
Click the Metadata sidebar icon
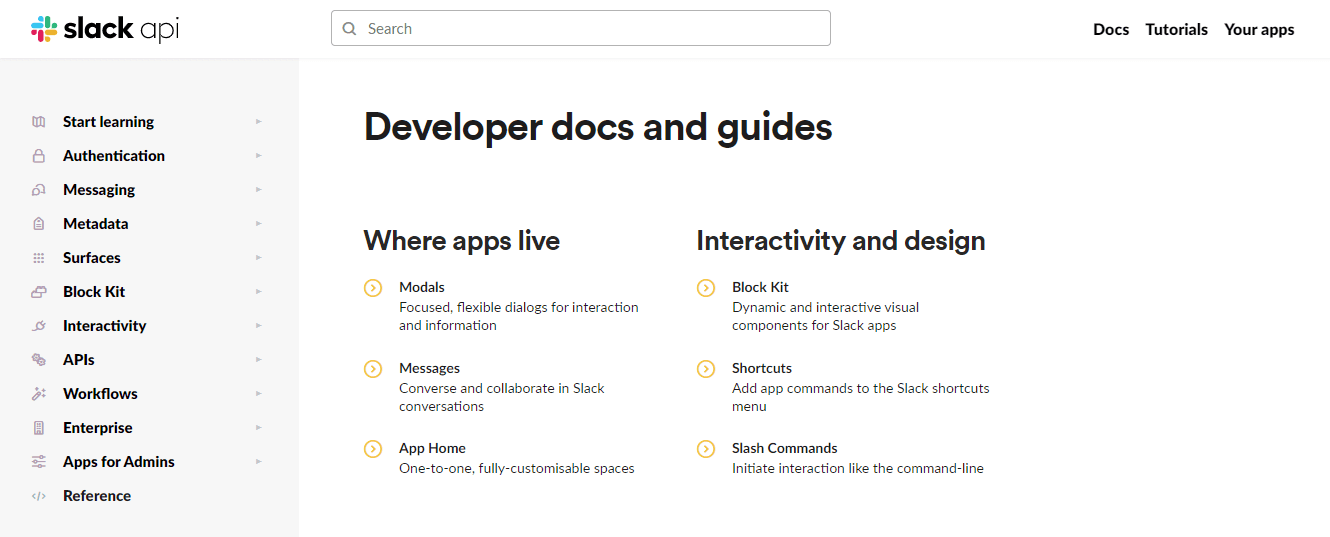point(39,224)
